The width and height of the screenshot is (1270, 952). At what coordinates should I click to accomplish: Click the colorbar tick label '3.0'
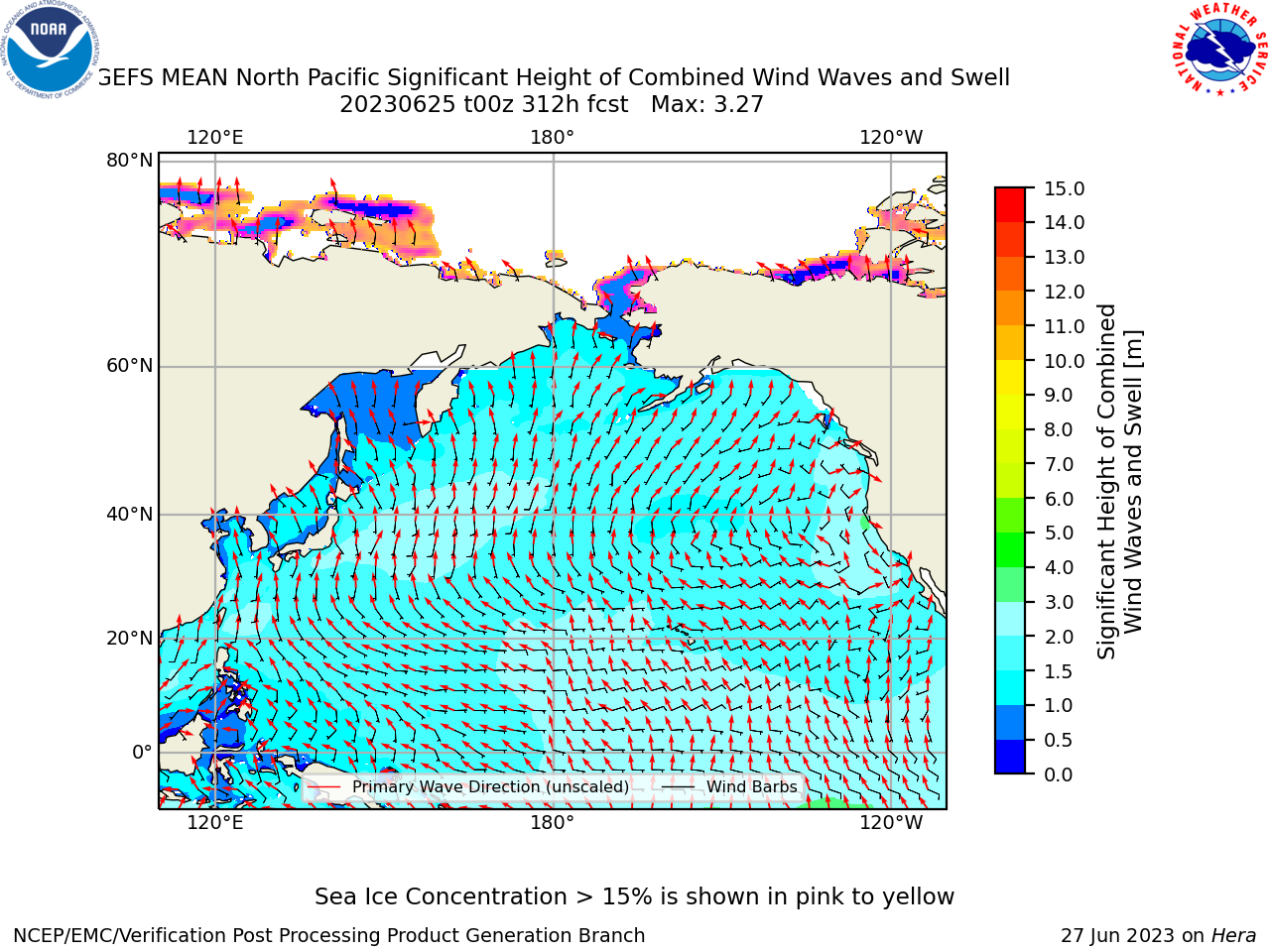(1059, 602)
